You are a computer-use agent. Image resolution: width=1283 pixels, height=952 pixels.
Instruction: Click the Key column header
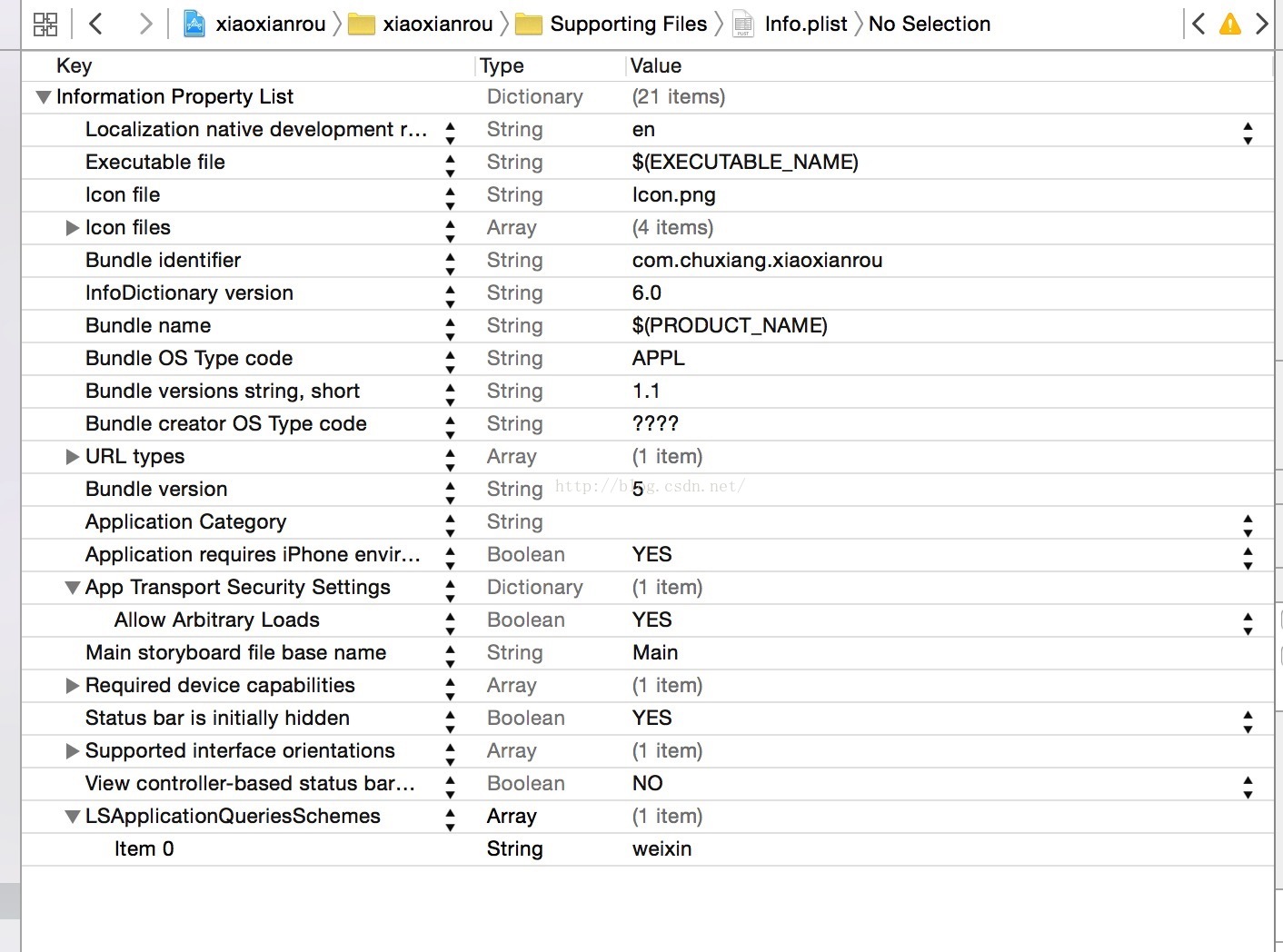point(74,65)
